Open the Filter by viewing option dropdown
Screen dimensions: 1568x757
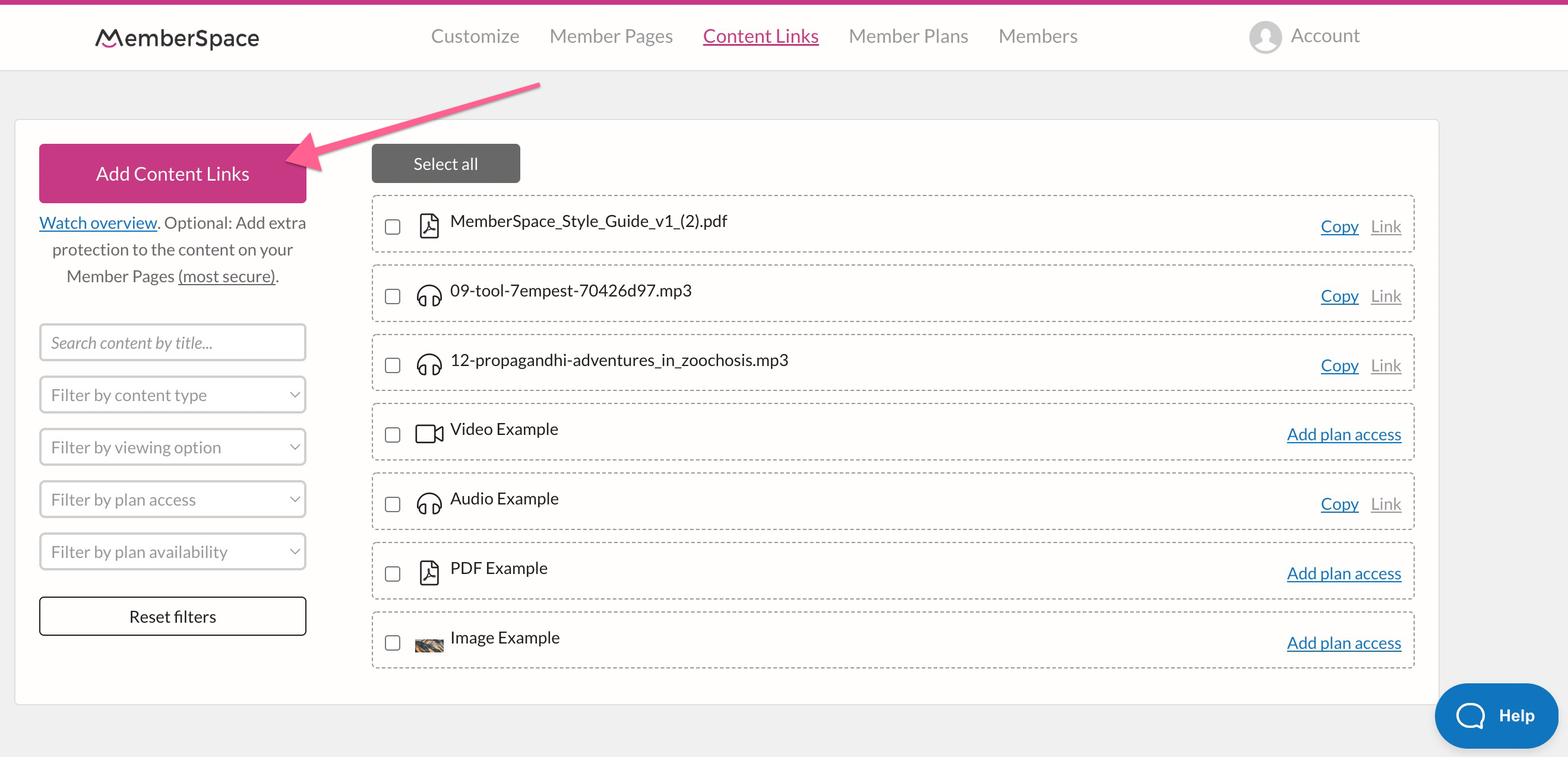click(172, 446)
